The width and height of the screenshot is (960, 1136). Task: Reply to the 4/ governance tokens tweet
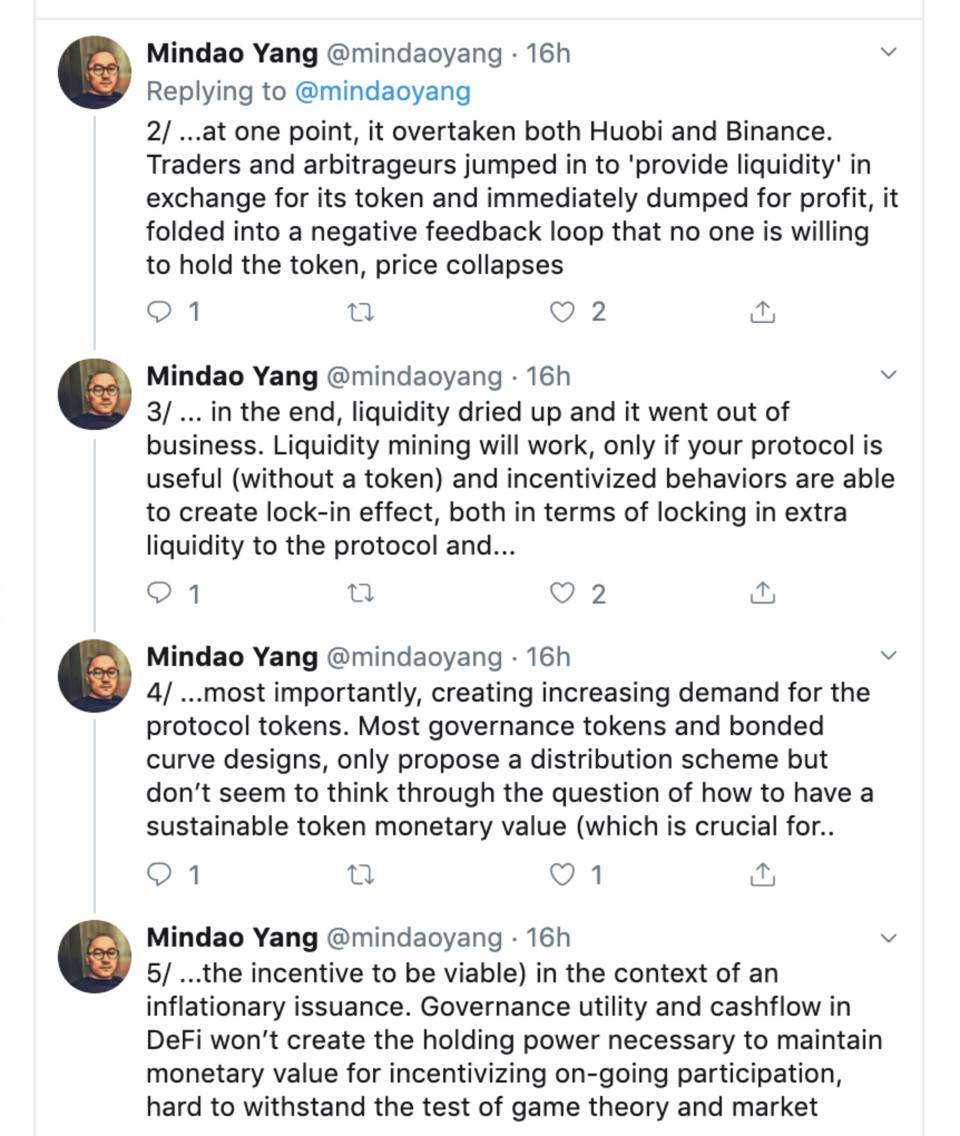[x=159, y=875]
